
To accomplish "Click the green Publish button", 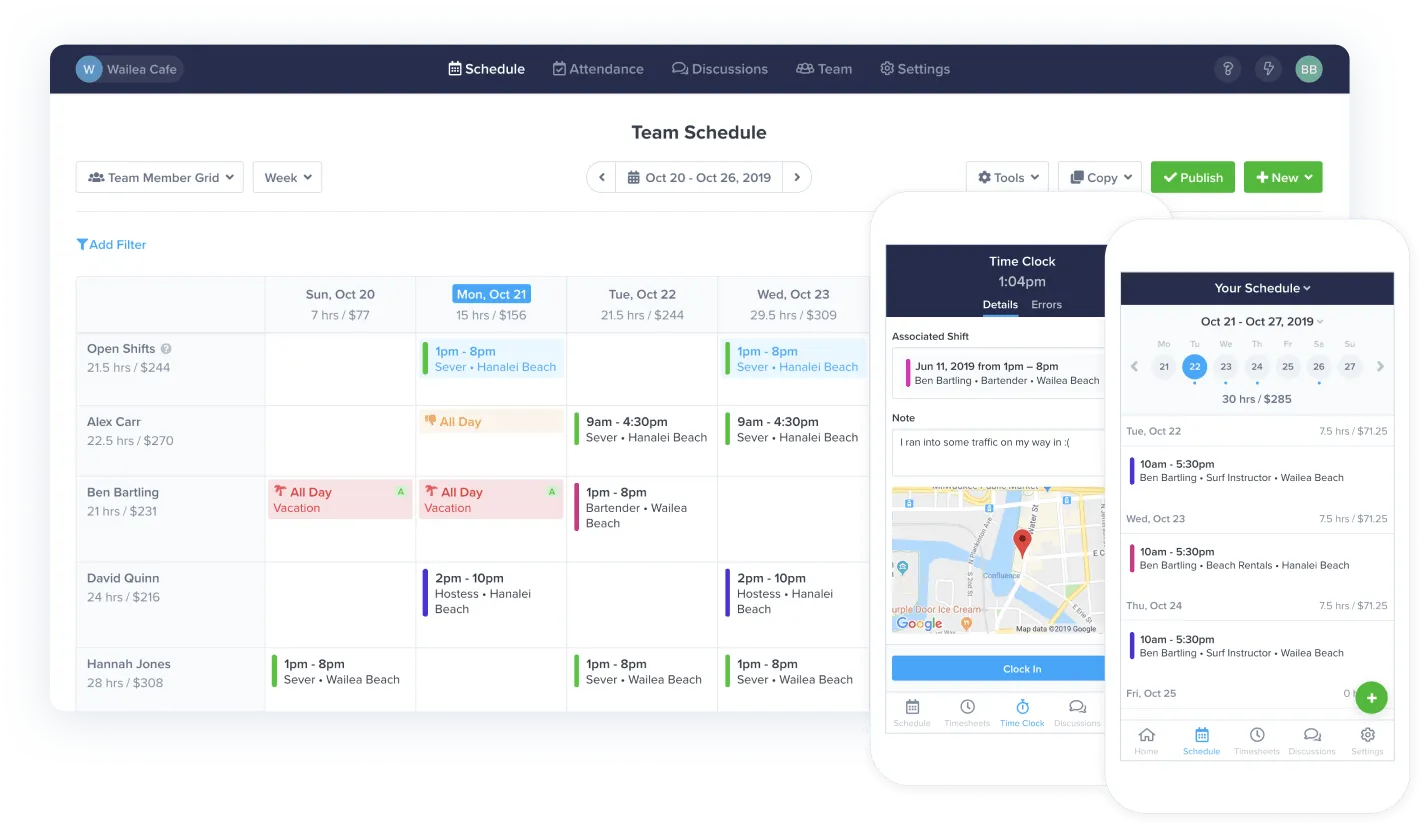I will coord(1193,177).
